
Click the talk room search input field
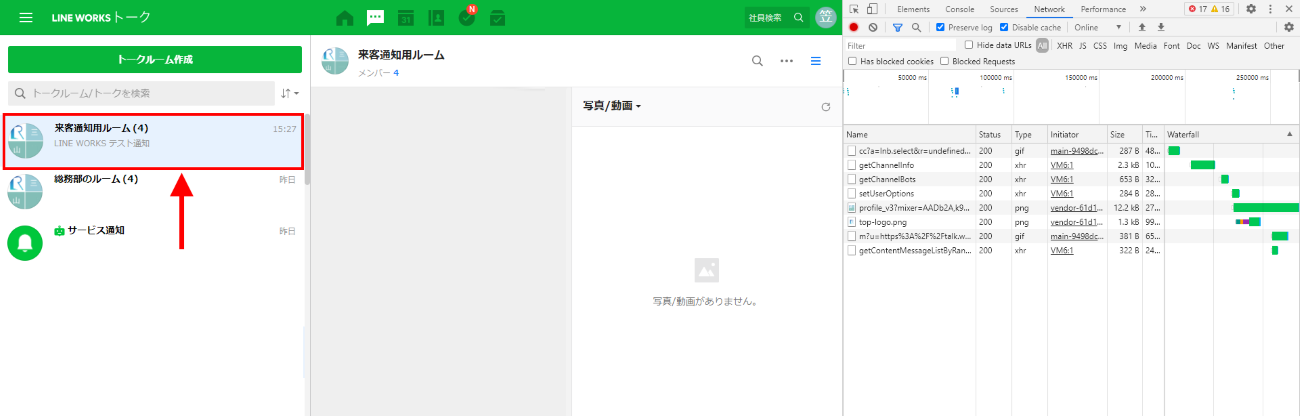pos(145,93)
